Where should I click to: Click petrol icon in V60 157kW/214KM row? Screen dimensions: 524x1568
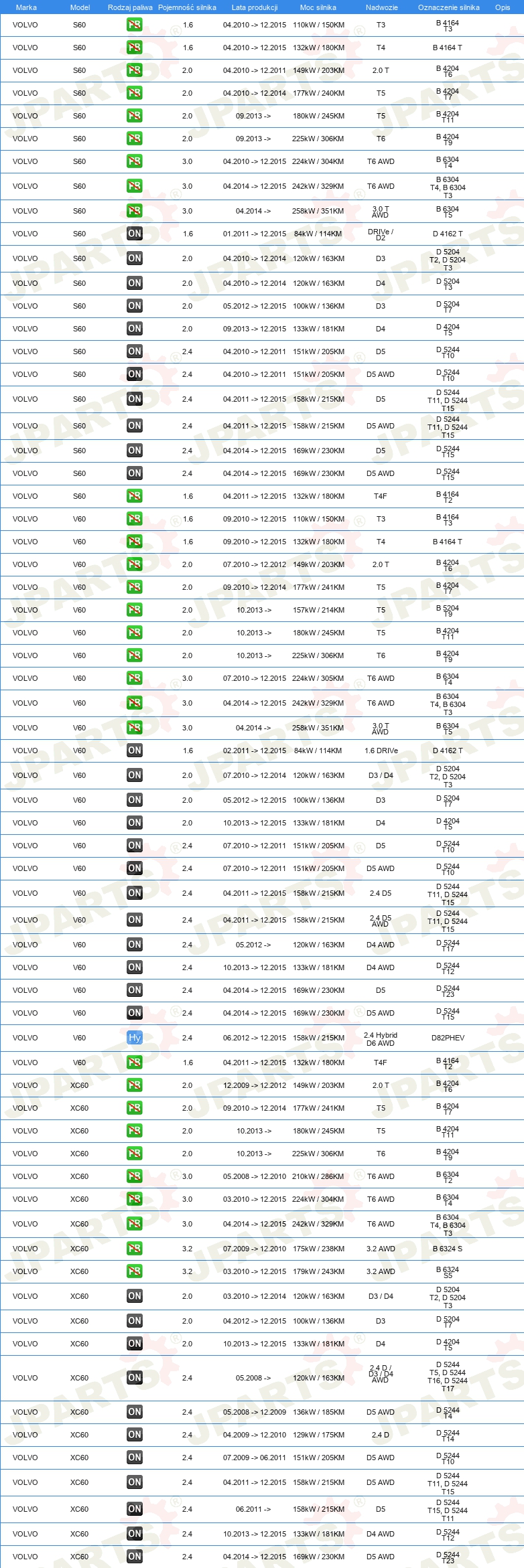coord(134,610)
